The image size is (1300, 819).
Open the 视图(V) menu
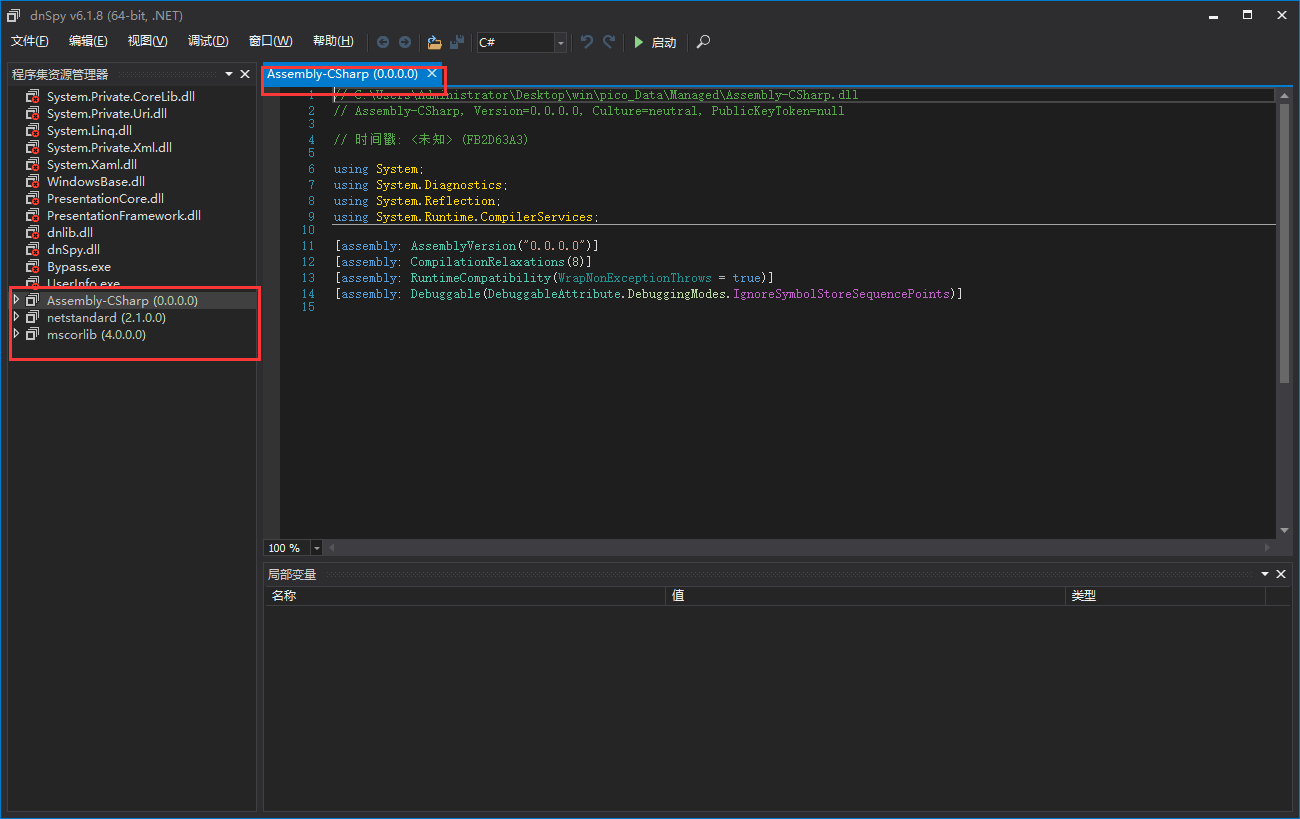point(148,41)
